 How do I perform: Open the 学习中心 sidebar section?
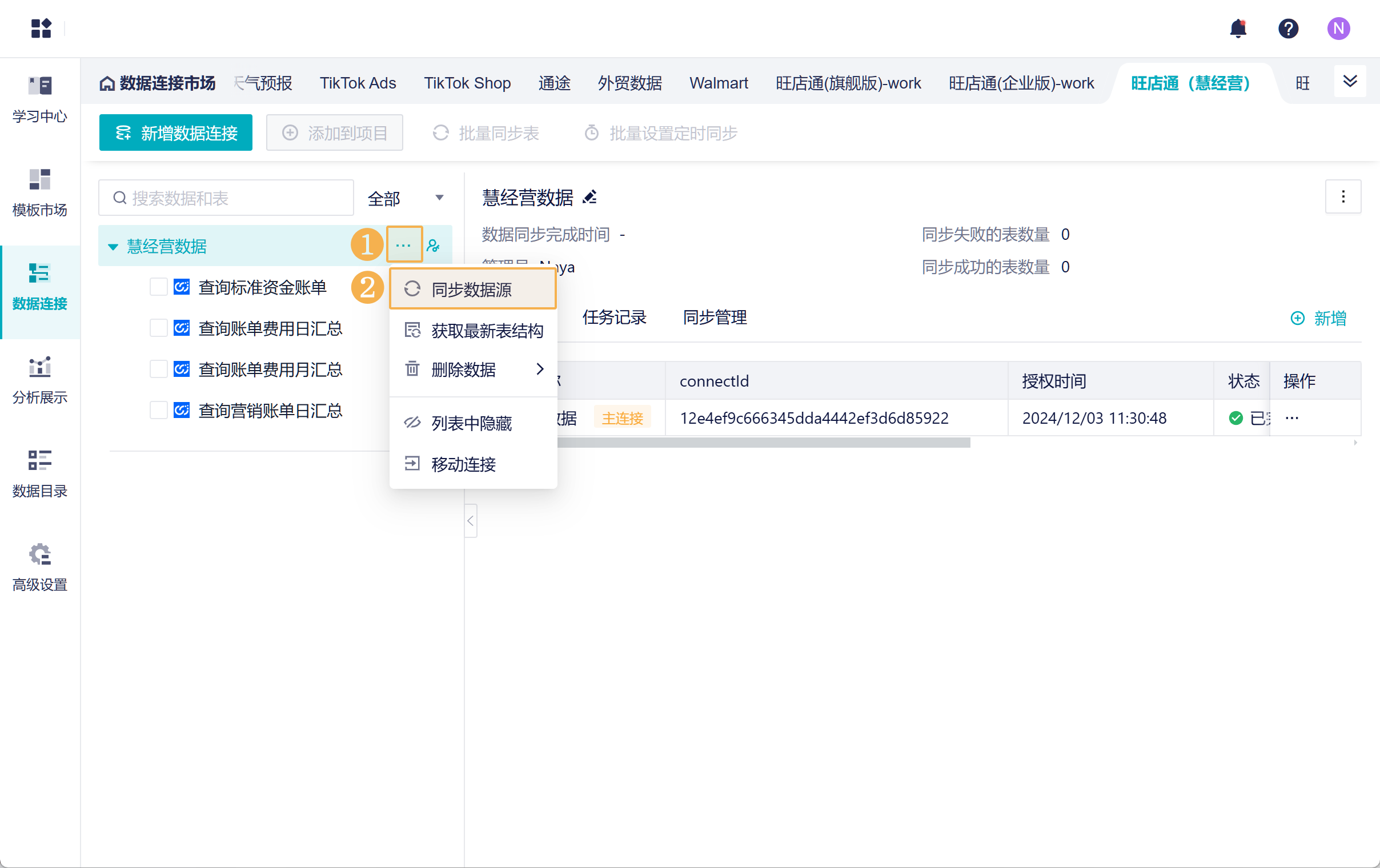(x=39, y=100)
